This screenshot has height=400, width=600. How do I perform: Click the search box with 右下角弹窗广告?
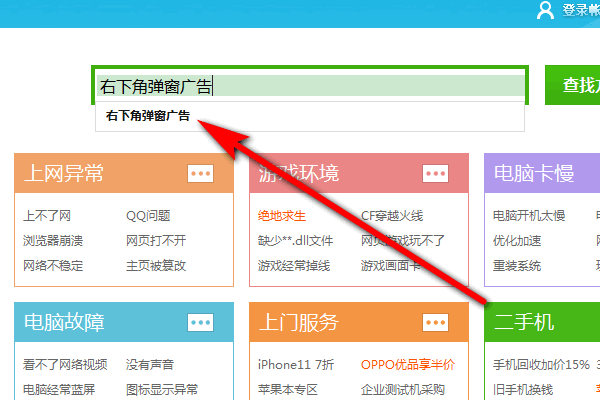coord(310,86)
